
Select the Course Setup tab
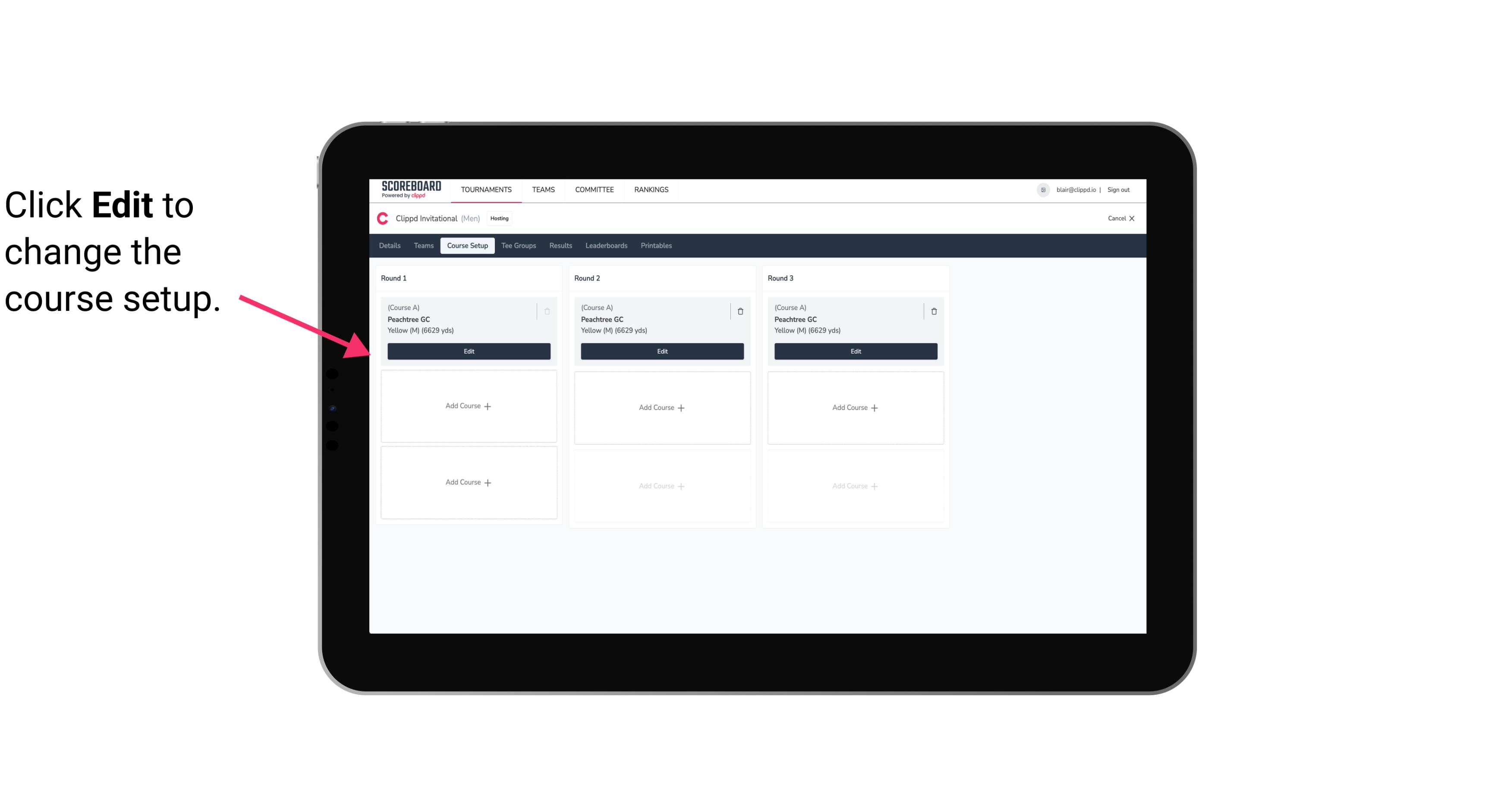(467, 245)
